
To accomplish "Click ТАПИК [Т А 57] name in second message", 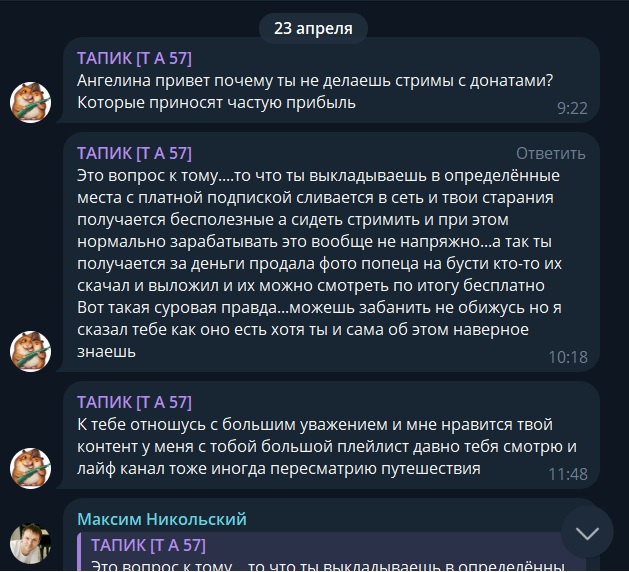I will point(134,153).
